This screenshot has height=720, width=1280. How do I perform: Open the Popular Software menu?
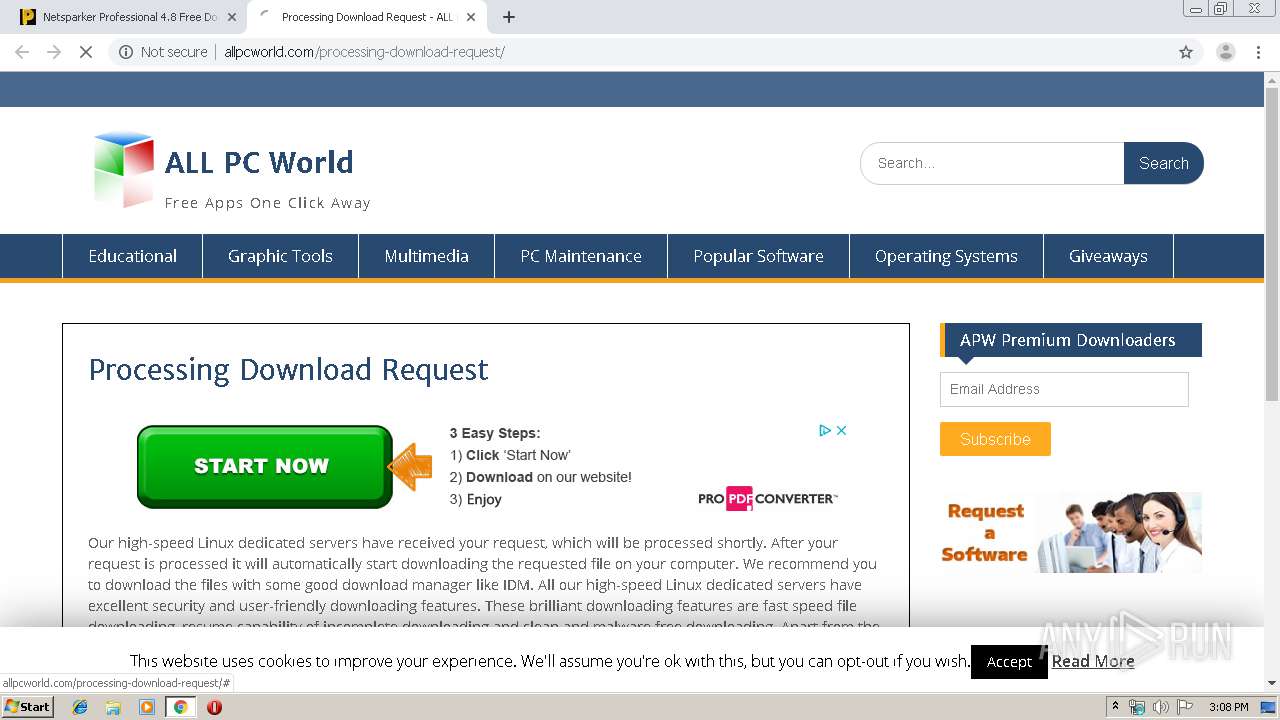point(758,256)
